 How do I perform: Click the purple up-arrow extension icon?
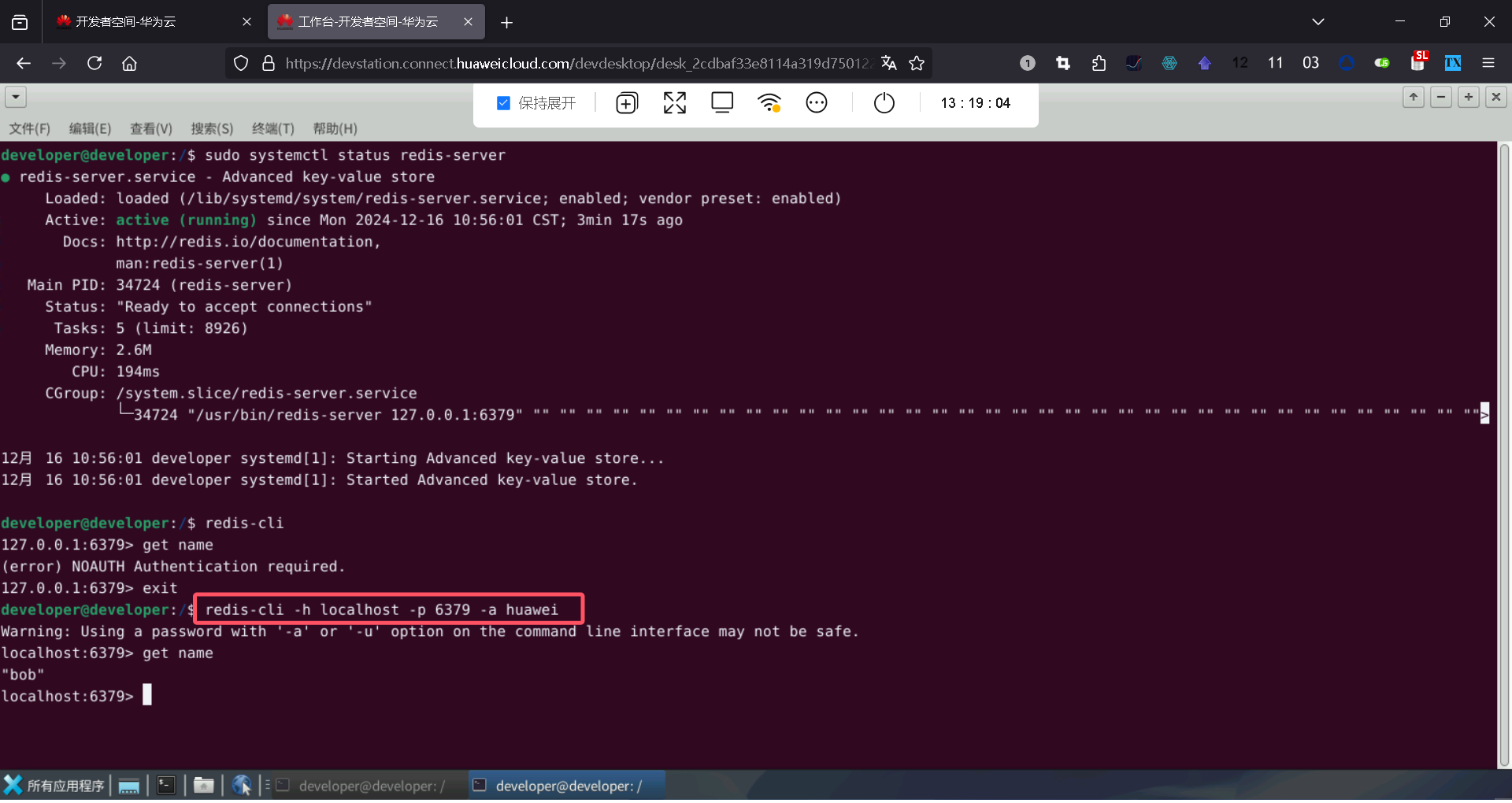1205,63
